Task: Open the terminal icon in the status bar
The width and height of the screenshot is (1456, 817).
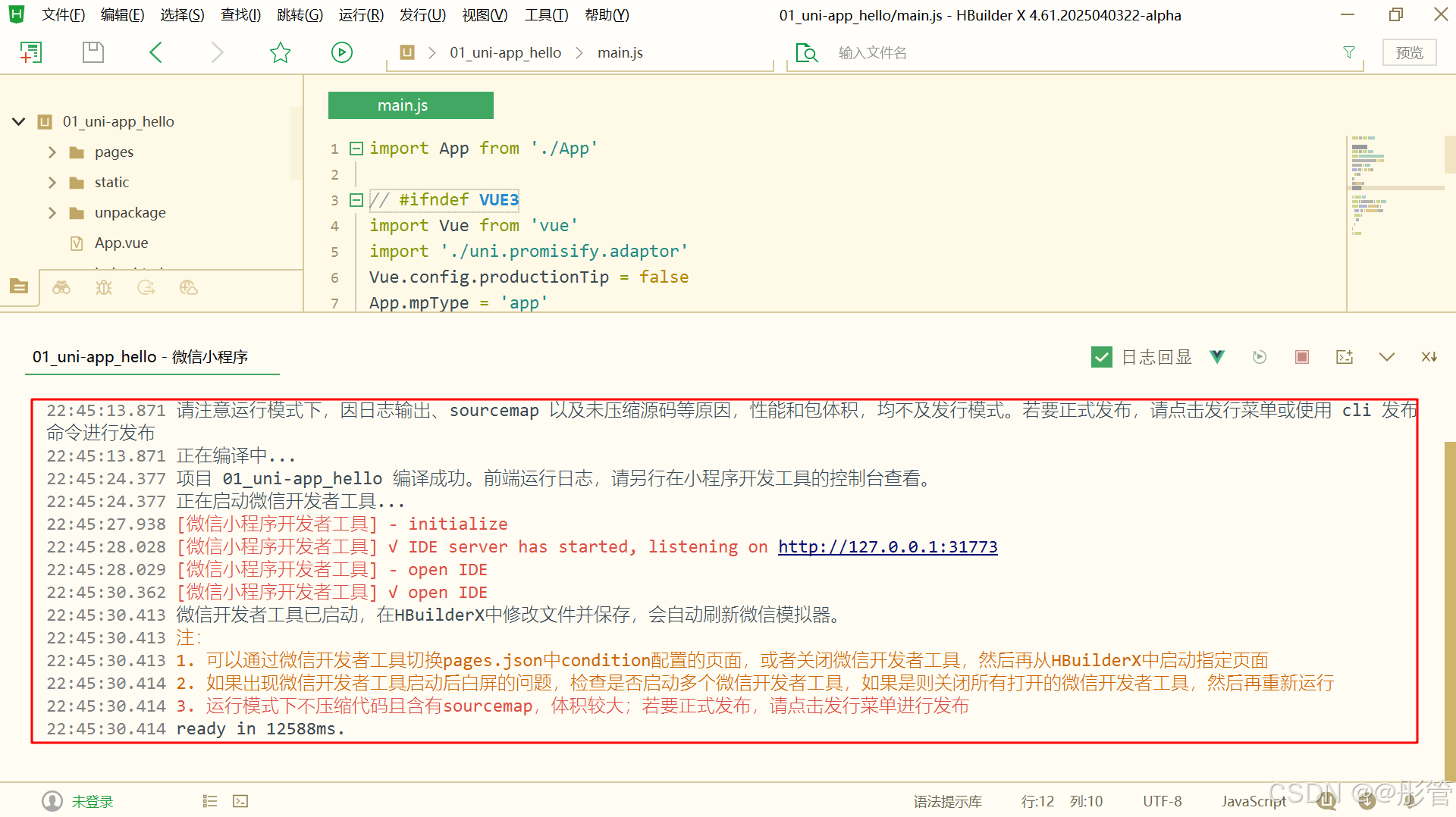Action: click(x=240, y=801)
